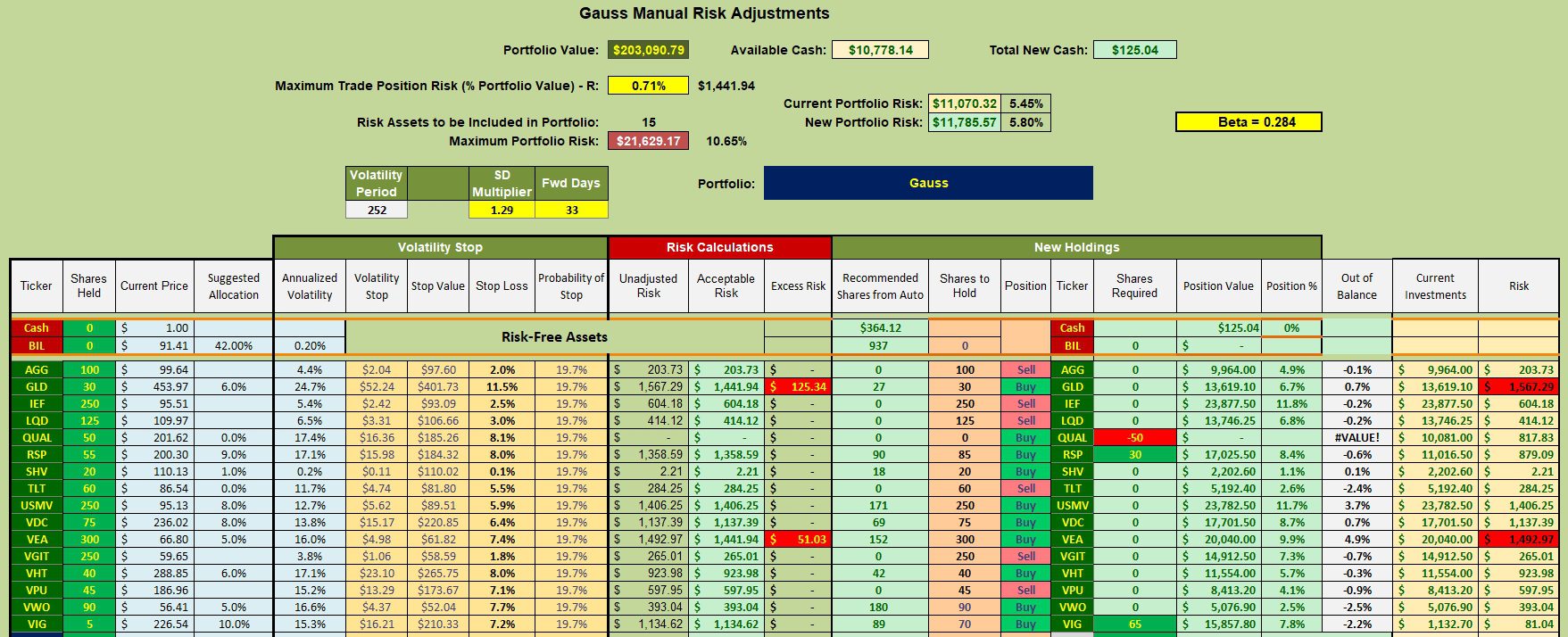Viewport: 1568px width, 637px height.
Task: Click the Buy position cell in USMV row
Action: pos(1025,505)
